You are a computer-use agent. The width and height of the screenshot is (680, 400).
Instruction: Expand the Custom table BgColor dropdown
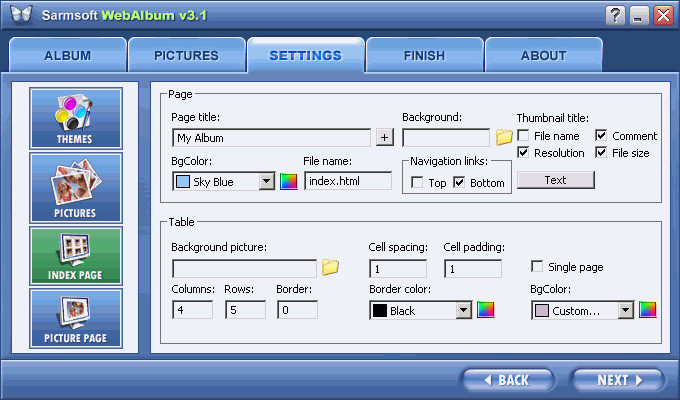[x=625, y=310]
